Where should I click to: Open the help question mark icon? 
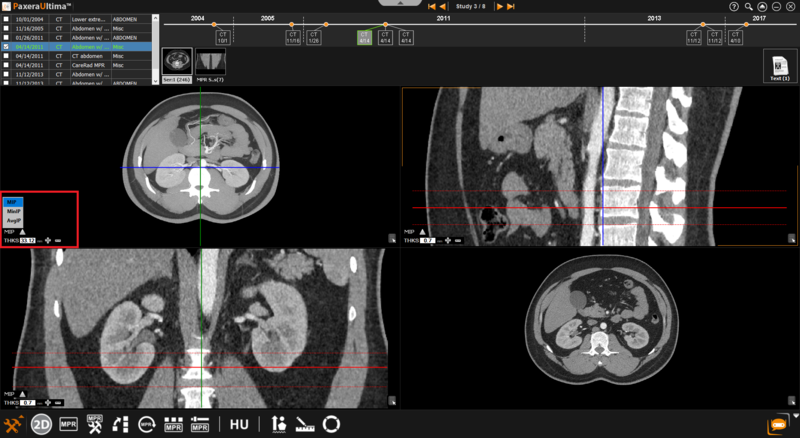tap(734, 6)
